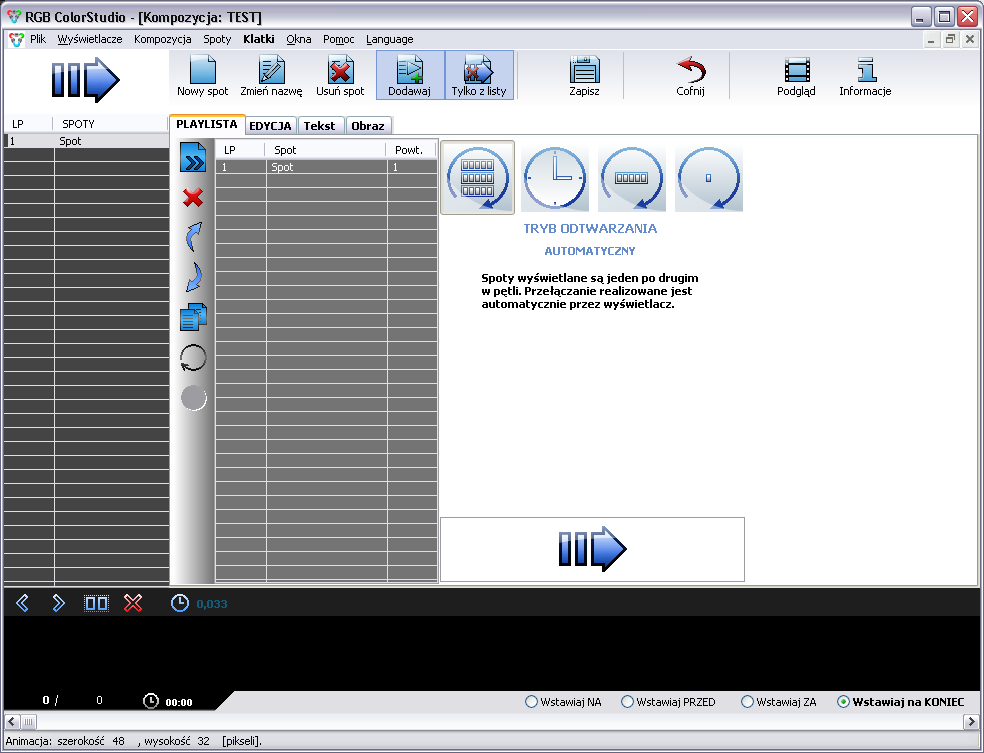Click timeline scrollbar right arrow

coord(971,722)
